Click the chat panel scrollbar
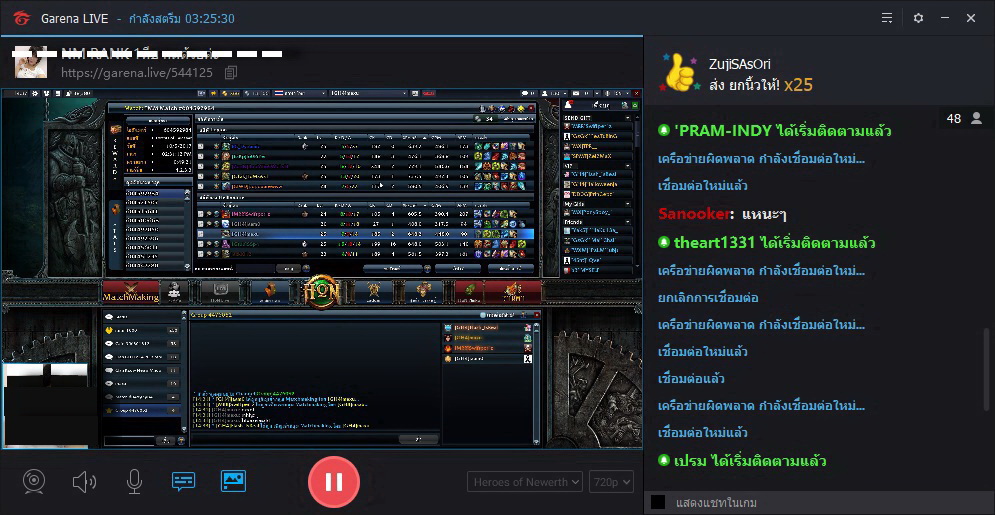995x515 pixels. [x=987, y=368]
